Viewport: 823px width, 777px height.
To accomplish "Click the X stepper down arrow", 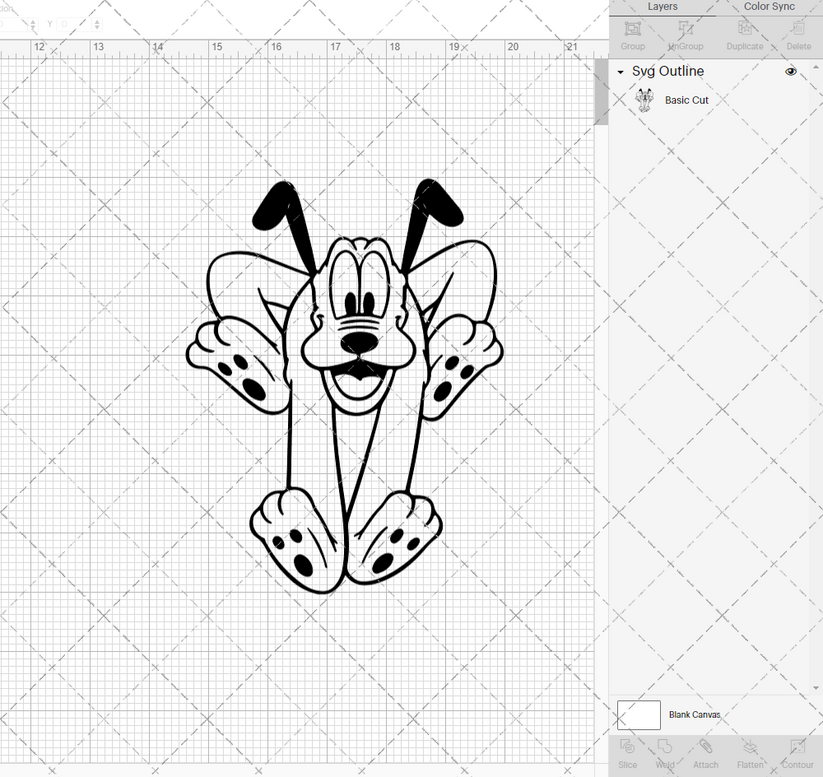I will click(x=33, y=29).
